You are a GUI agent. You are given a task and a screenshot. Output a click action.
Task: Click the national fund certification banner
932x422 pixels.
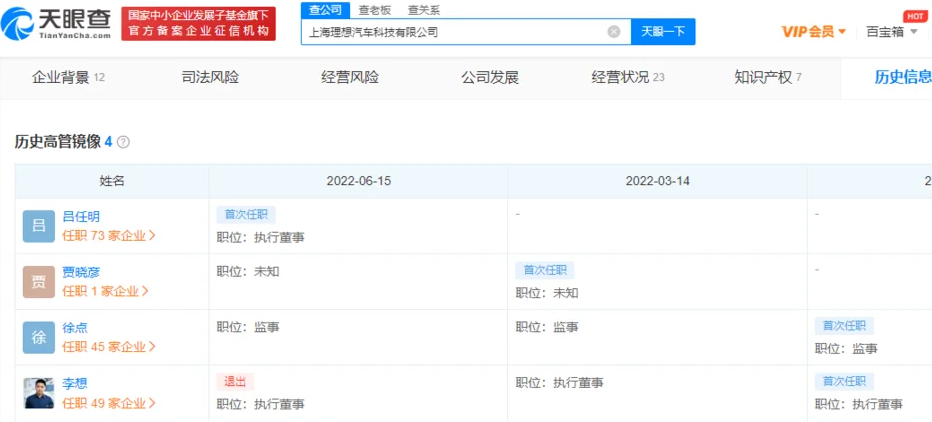pyautogui.click(x=200, y=23)
